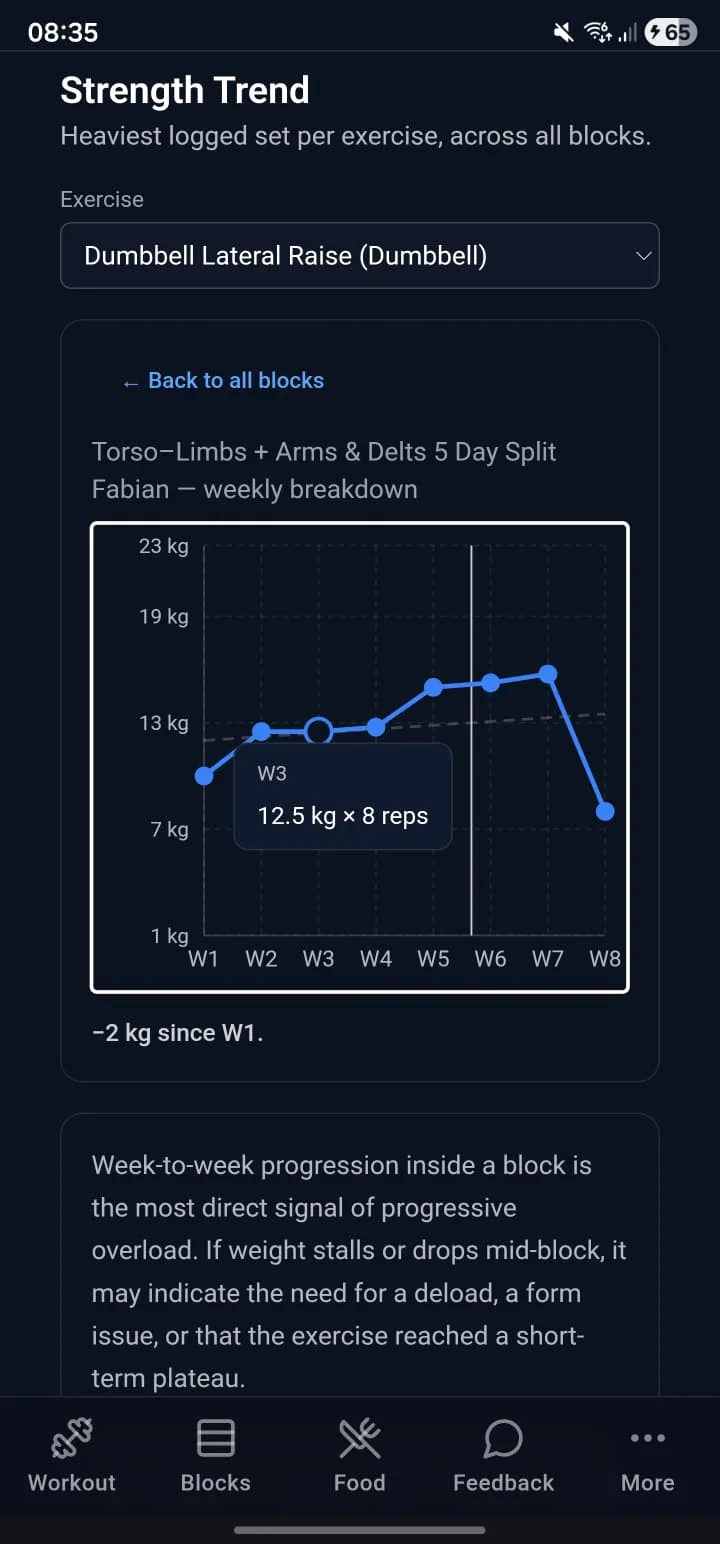Open the Workout dumbbell icon
The image size is (720, 1544).
[x=72, y=1438]
